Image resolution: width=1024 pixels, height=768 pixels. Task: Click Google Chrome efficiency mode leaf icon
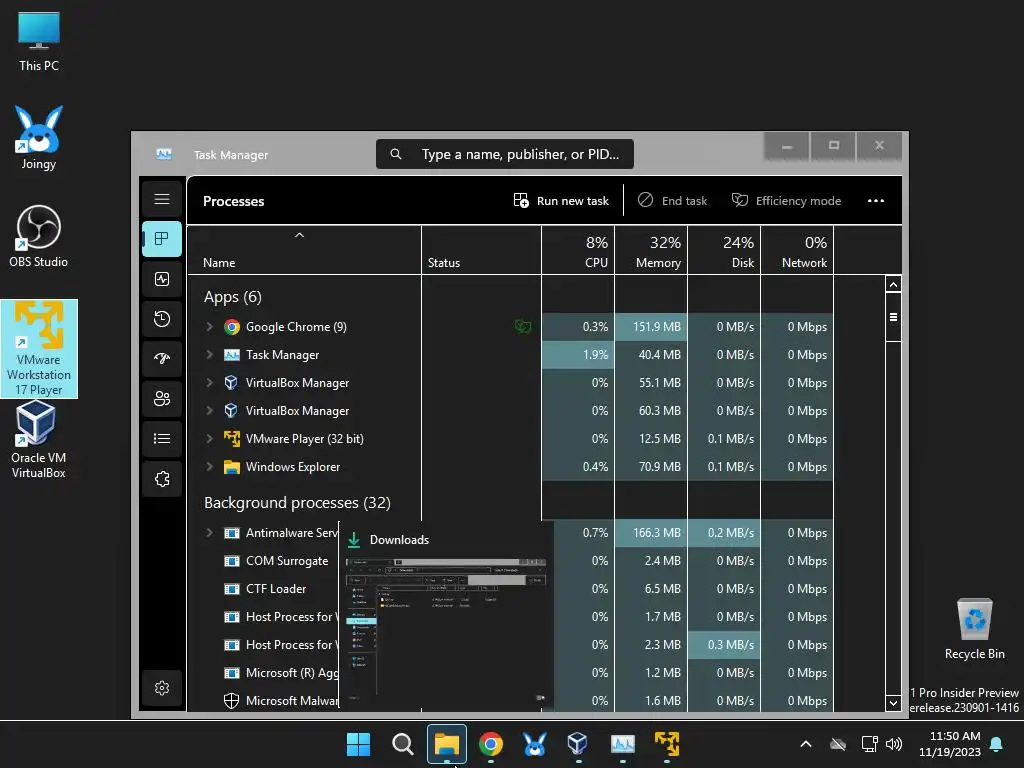coord(522,326)
